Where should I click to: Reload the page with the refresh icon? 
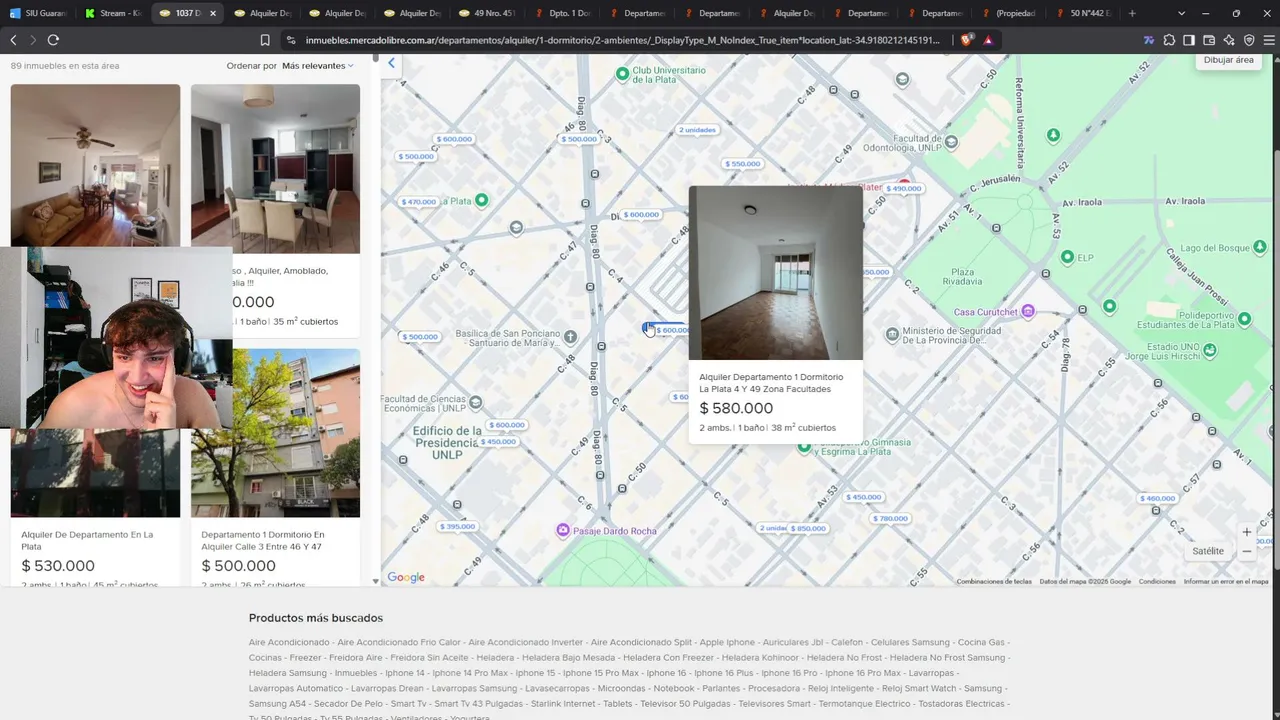click(x=53, y=40)
